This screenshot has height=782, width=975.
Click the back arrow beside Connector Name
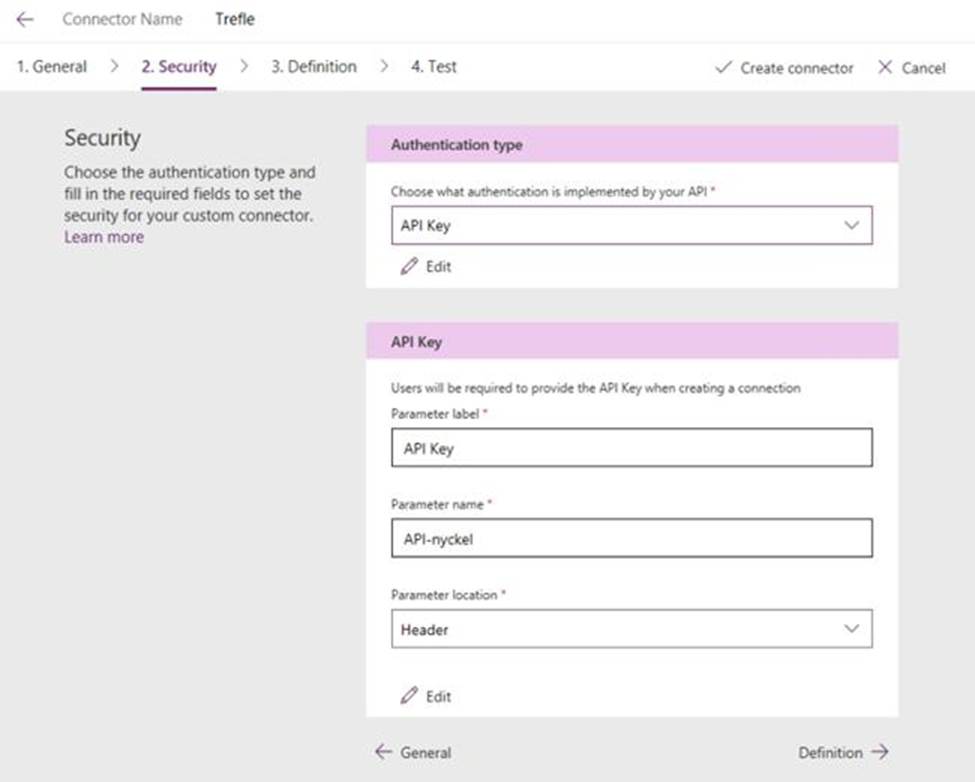pos(26,19)
